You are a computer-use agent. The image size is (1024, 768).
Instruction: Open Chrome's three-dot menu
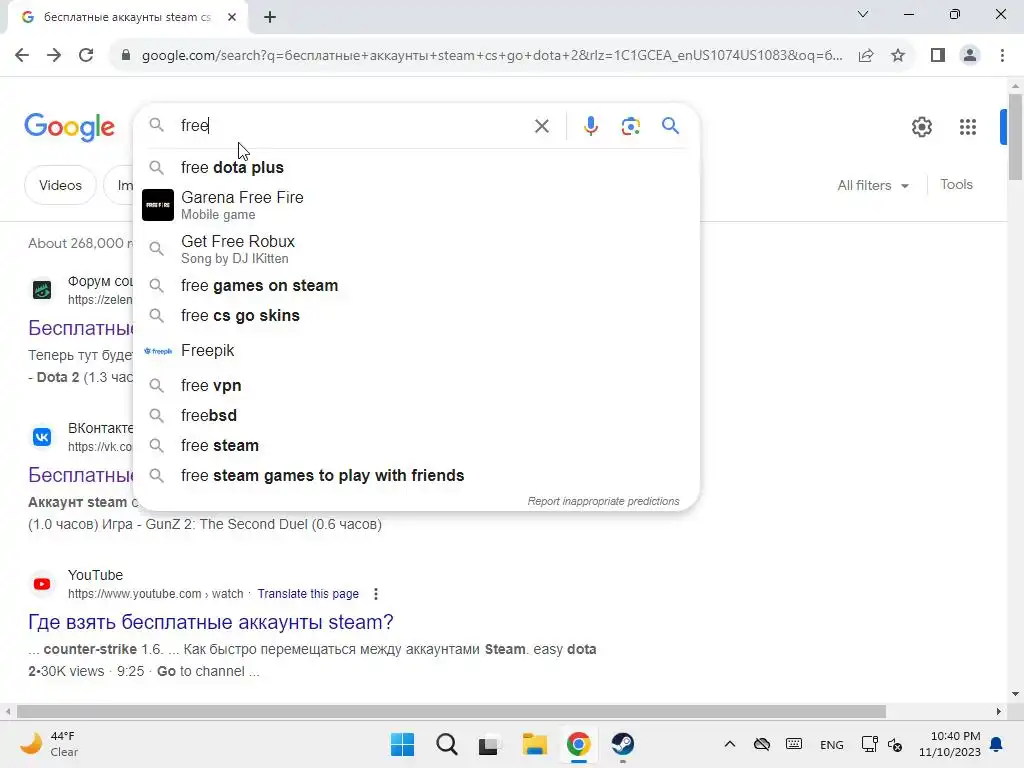tap(1002, 55)
